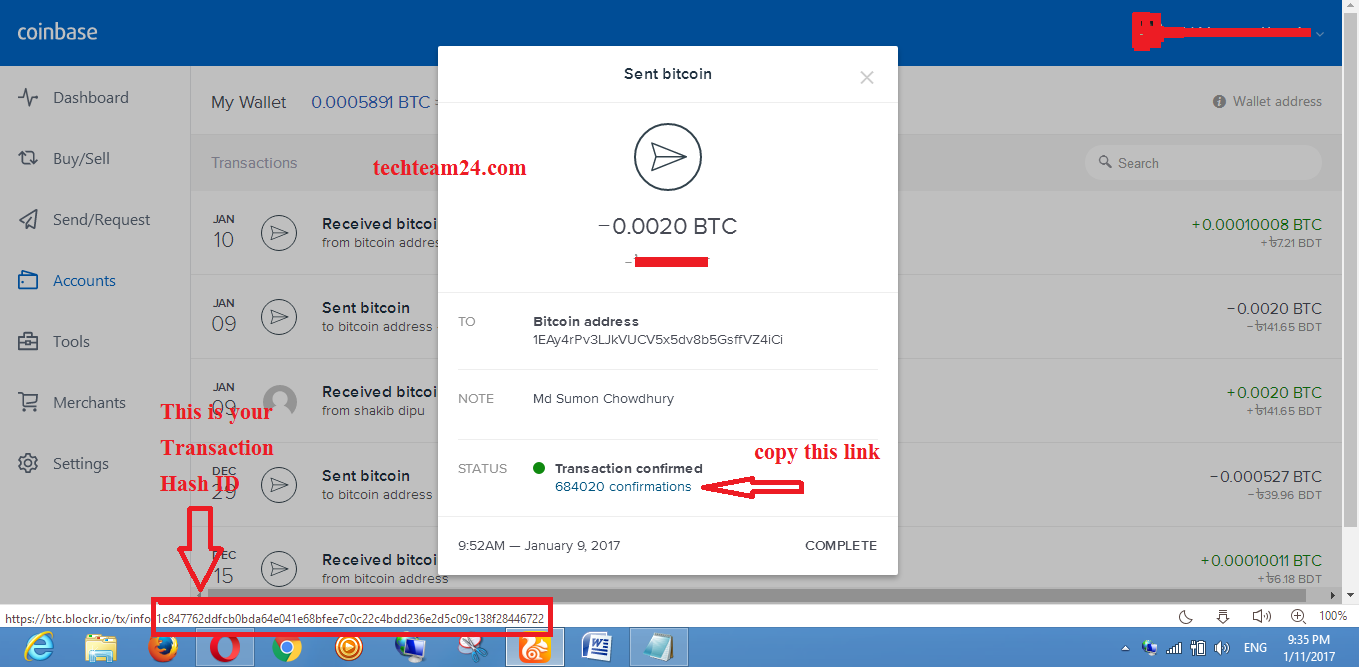Click My Wallet balance 0.0005891 BTC

click(371, 102)
